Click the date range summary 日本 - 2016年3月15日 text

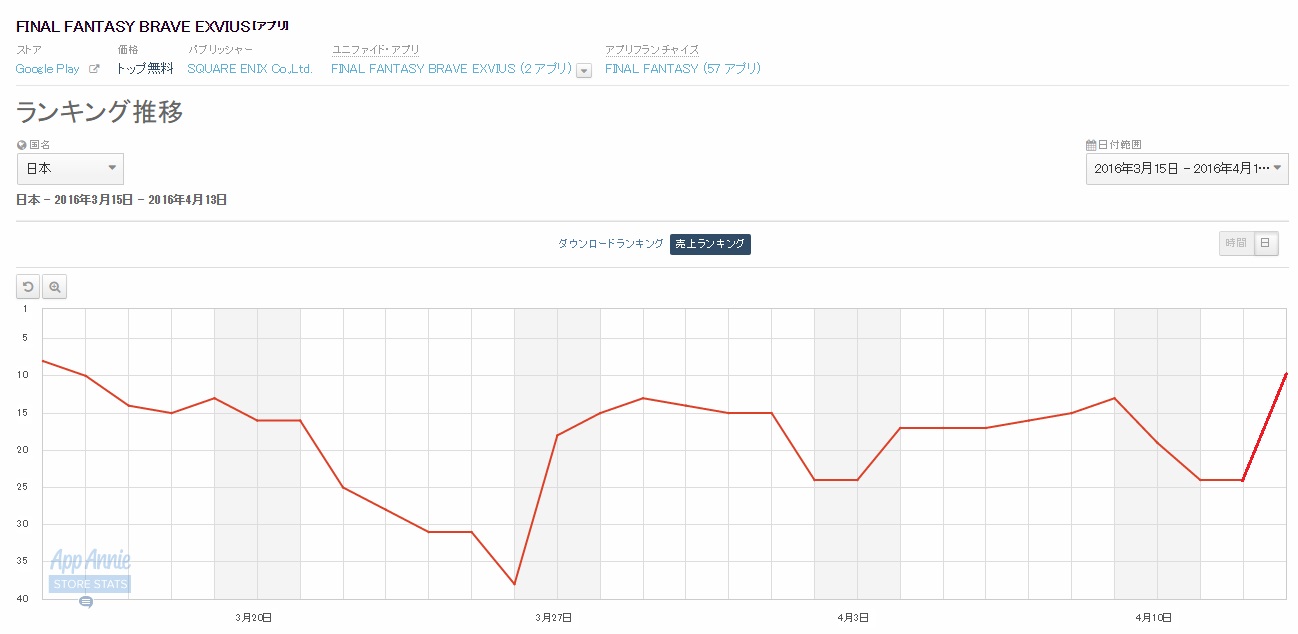click(x=122, y=200)
